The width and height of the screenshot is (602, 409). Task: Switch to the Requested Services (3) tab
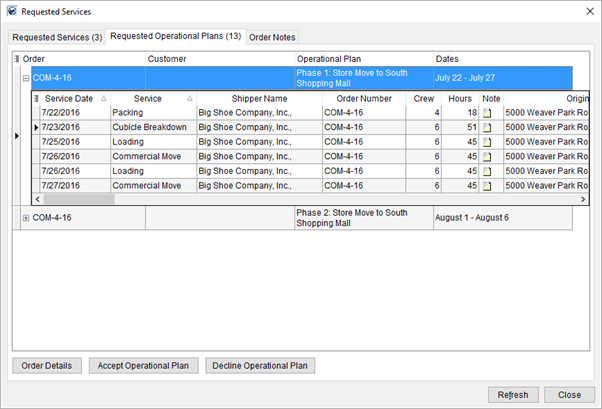click(x=57, y=38)
